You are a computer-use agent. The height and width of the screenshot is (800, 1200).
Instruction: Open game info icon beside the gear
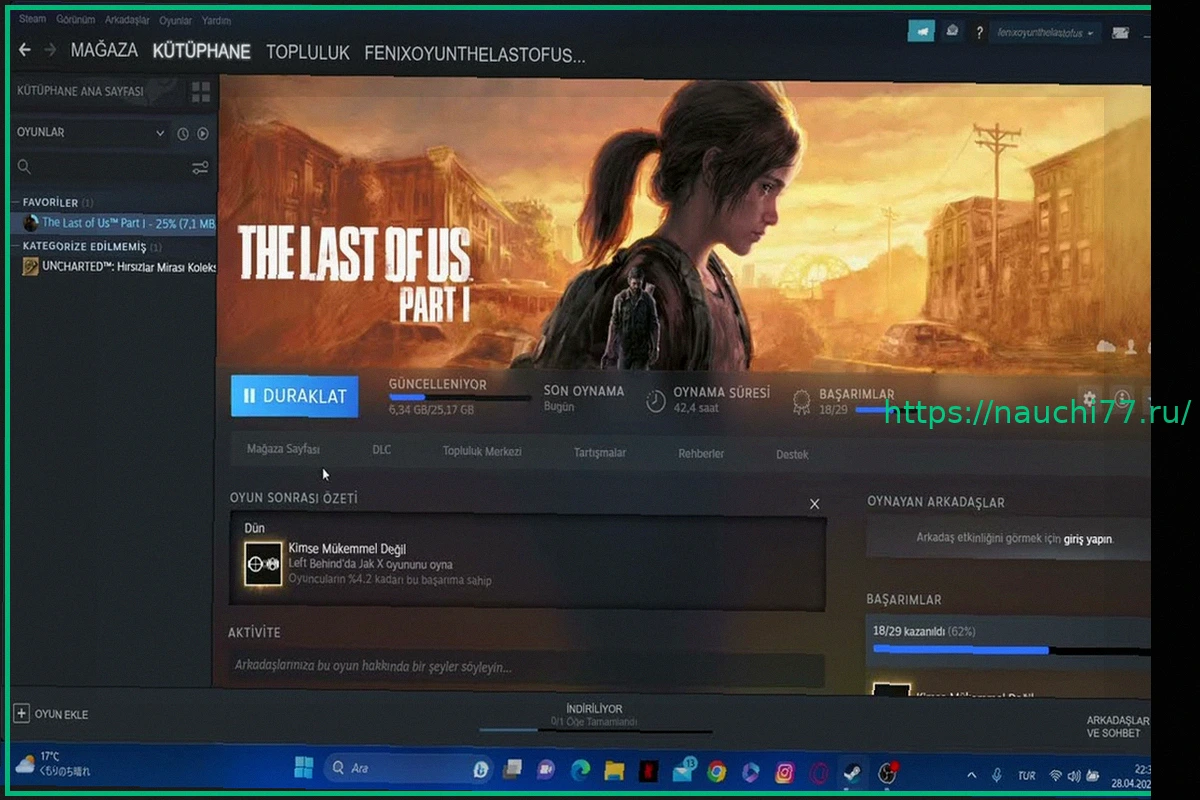click(x=1122, y=398)
